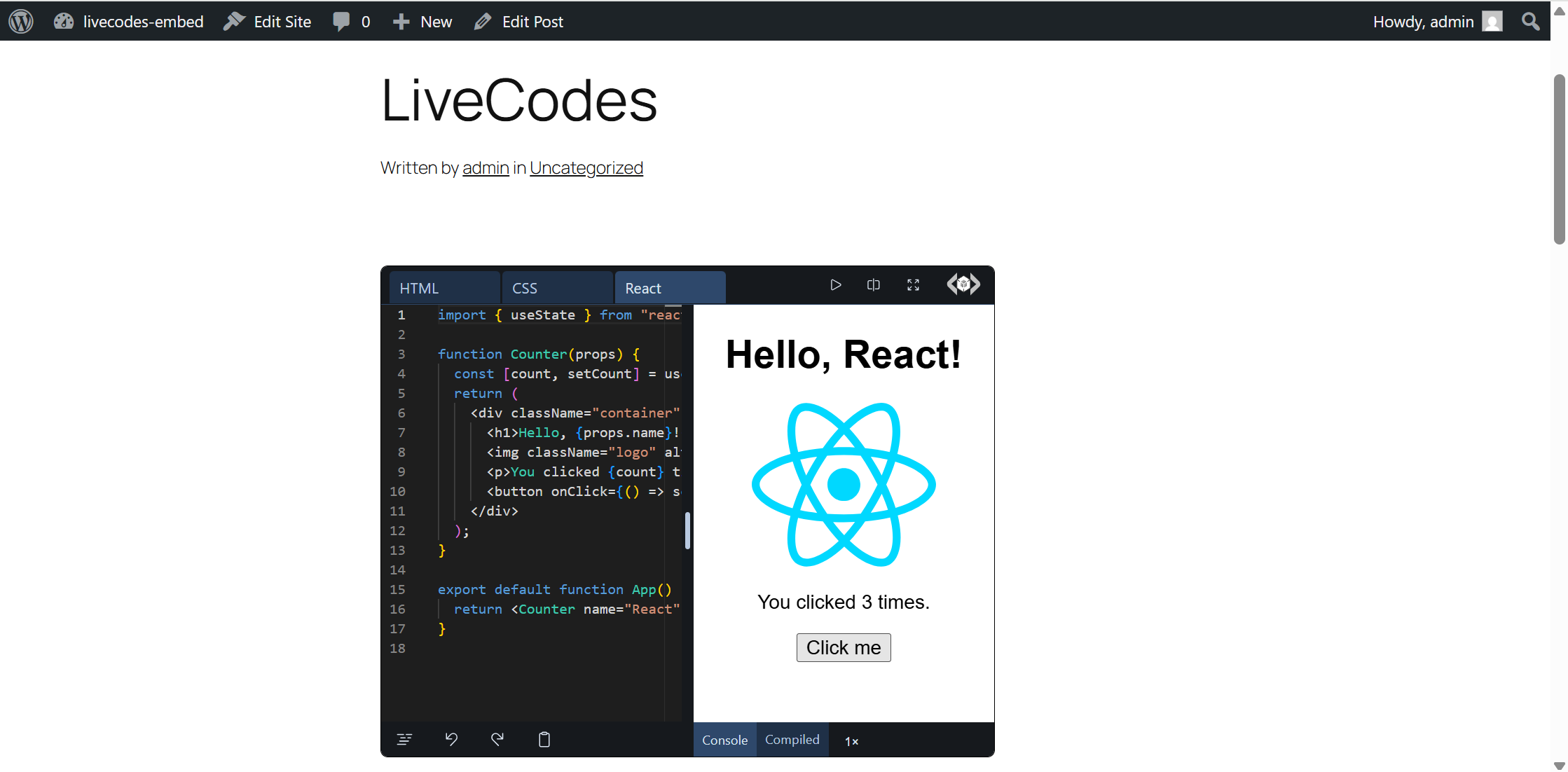Open the livecodes-embed site dashboard link
Screen dimensions: 1568x772
pos(129,22)
